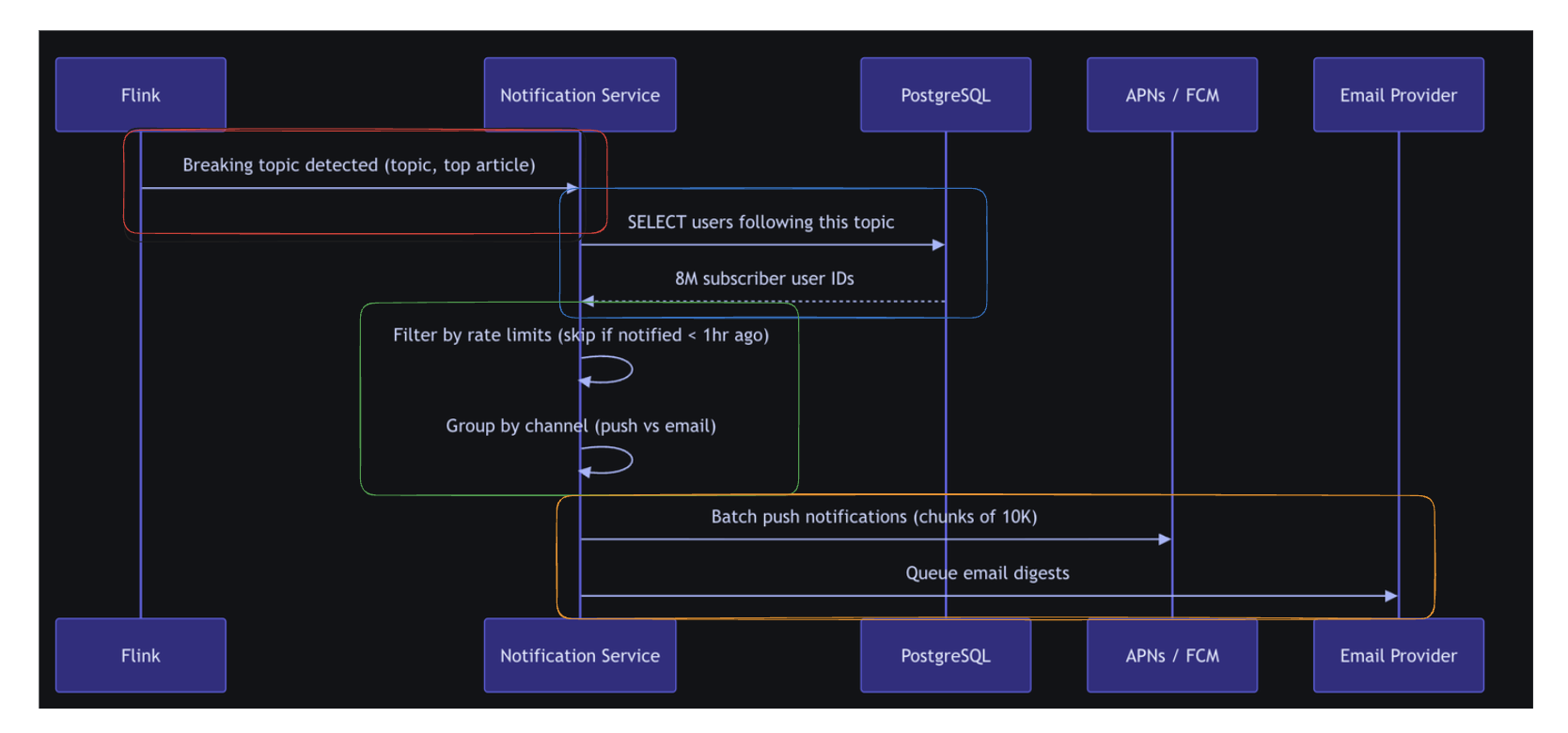Click the 'Queue email digests' message label
This screenshot has width=1568, height=733.
[987, 572]
